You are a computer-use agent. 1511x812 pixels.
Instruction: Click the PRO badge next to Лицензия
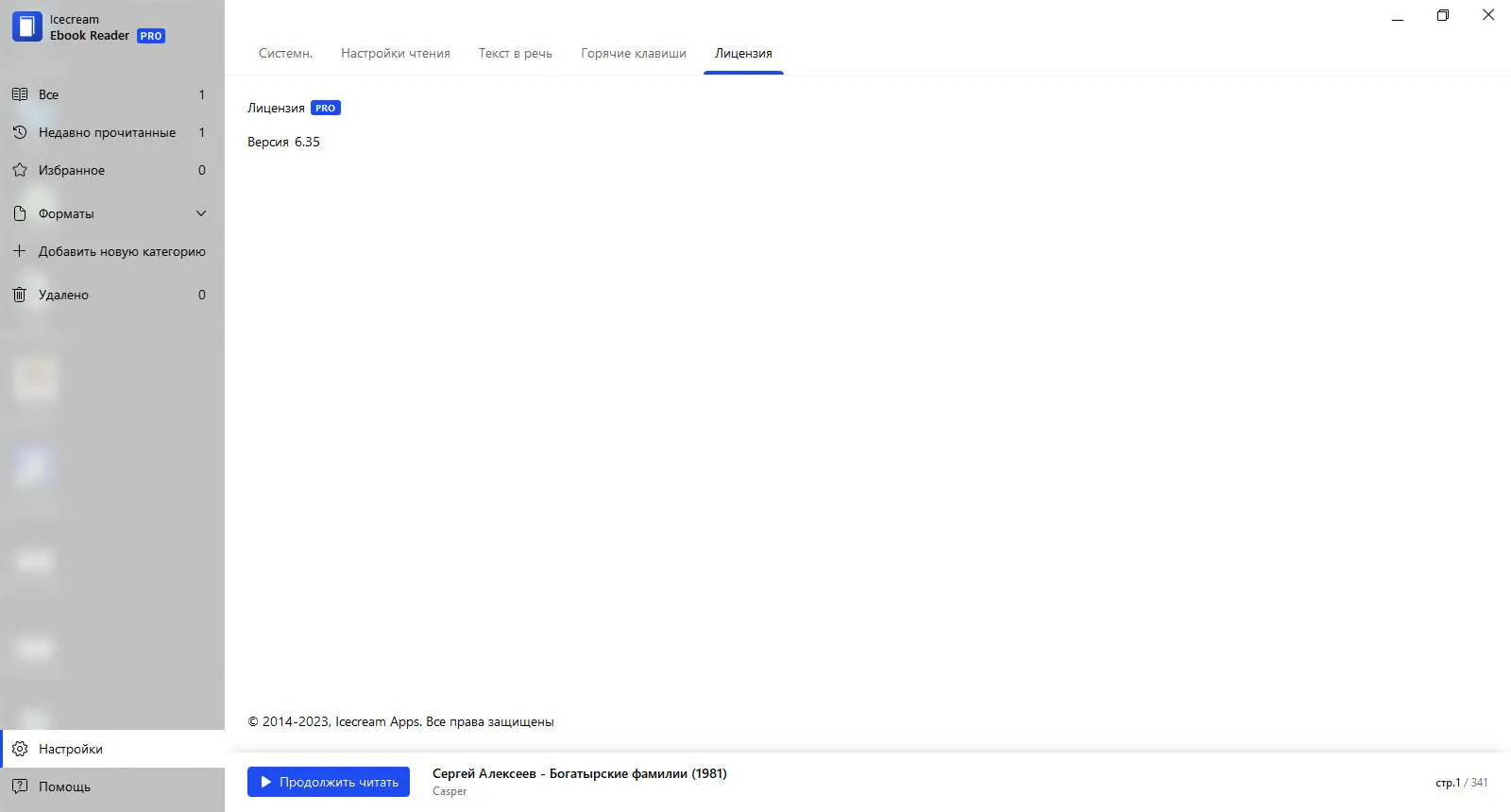tap(326, 108)
